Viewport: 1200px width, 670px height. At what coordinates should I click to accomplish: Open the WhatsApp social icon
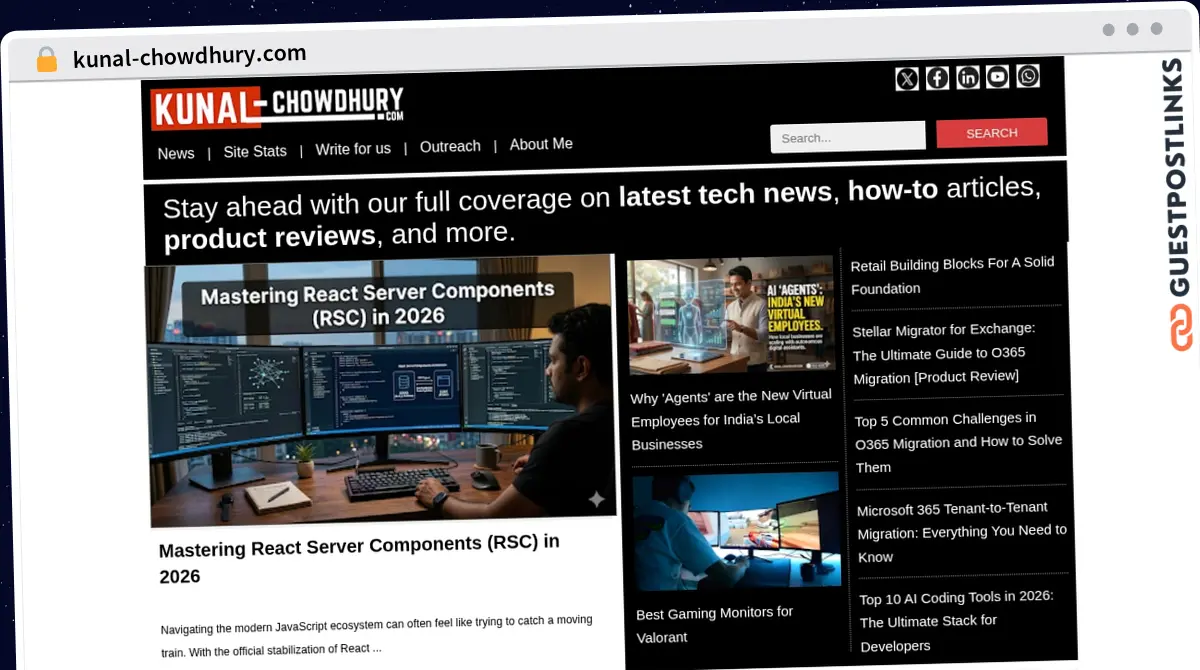1028,75
